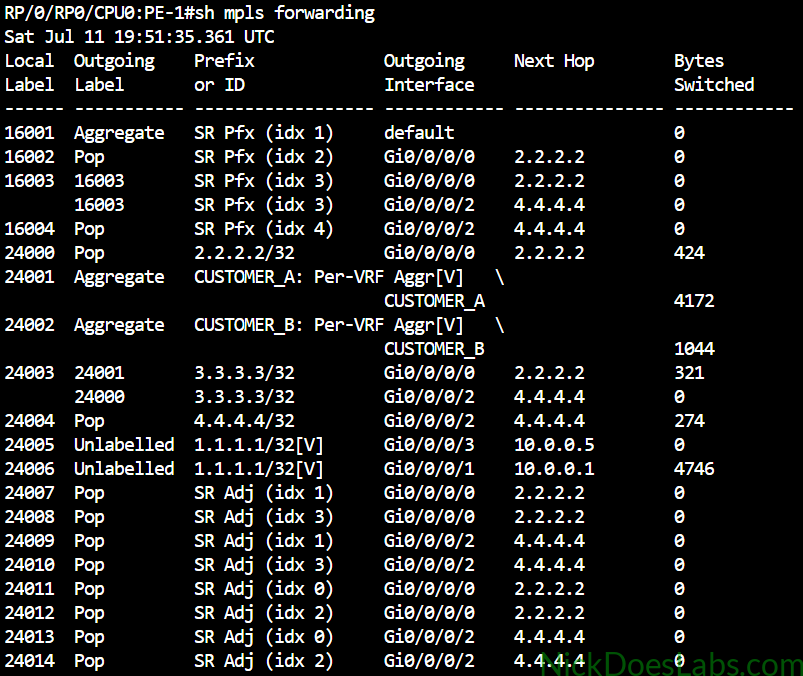Screen dimensions: 803x676
Task: Click interface 'Gi0/0/0/3'
Action: tap(429, 445)
